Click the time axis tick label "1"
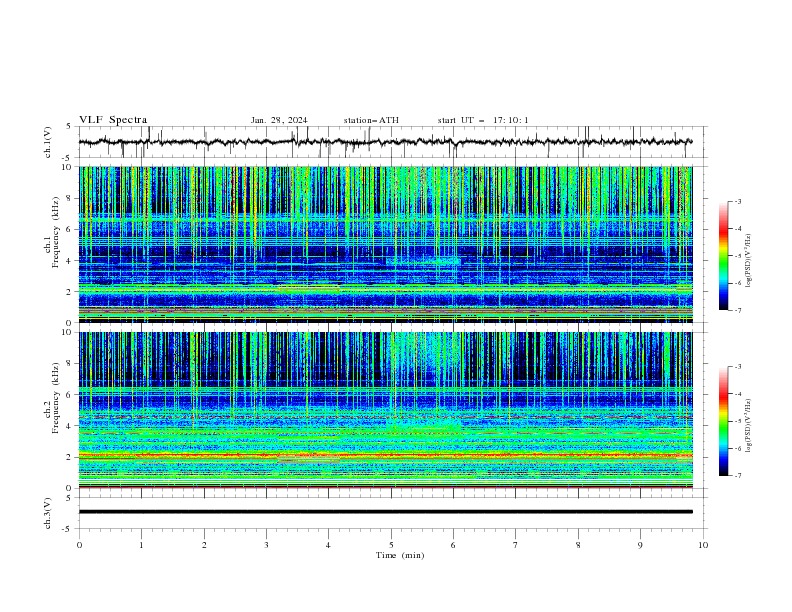The height and width of the screenshot is (612, 792). click(x=141, y=545)
